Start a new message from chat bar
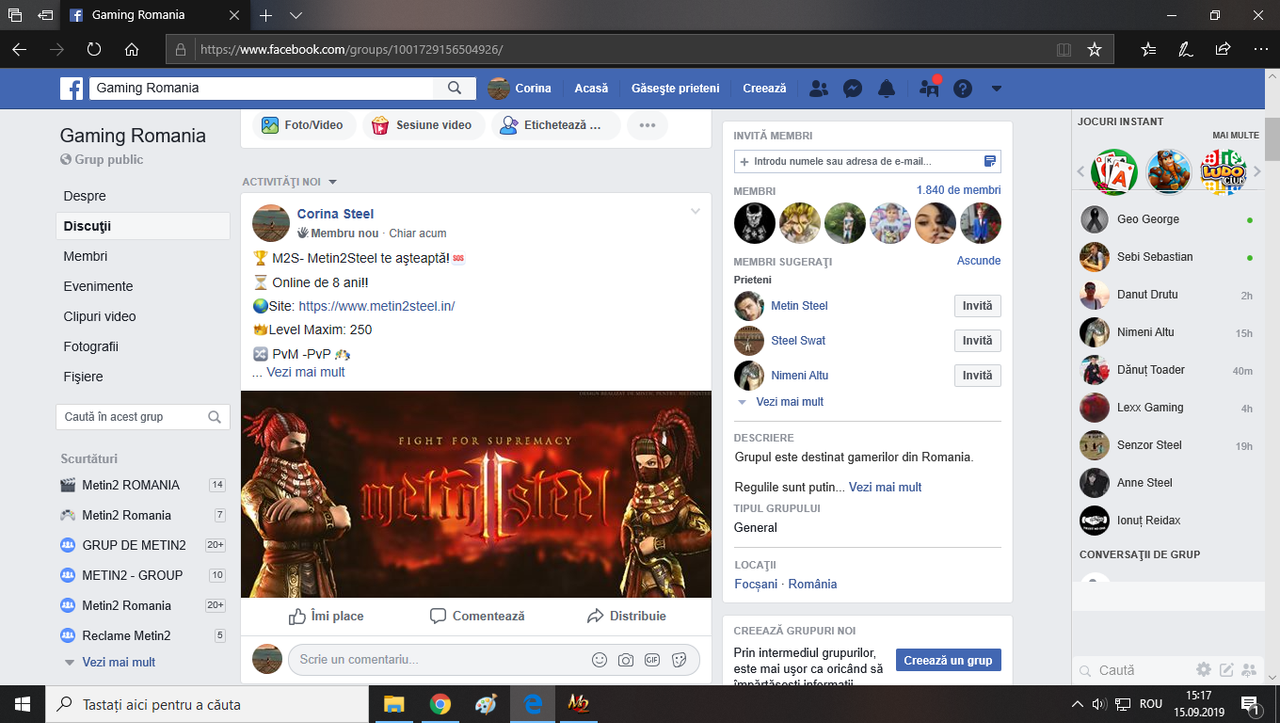This screenshot has width=1280, height=723. pos(1226,669)
